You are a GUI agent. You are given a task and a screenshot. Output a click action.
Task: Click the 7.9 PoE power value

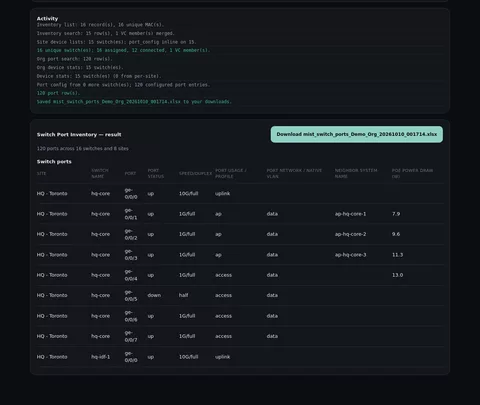pos(396,214)
